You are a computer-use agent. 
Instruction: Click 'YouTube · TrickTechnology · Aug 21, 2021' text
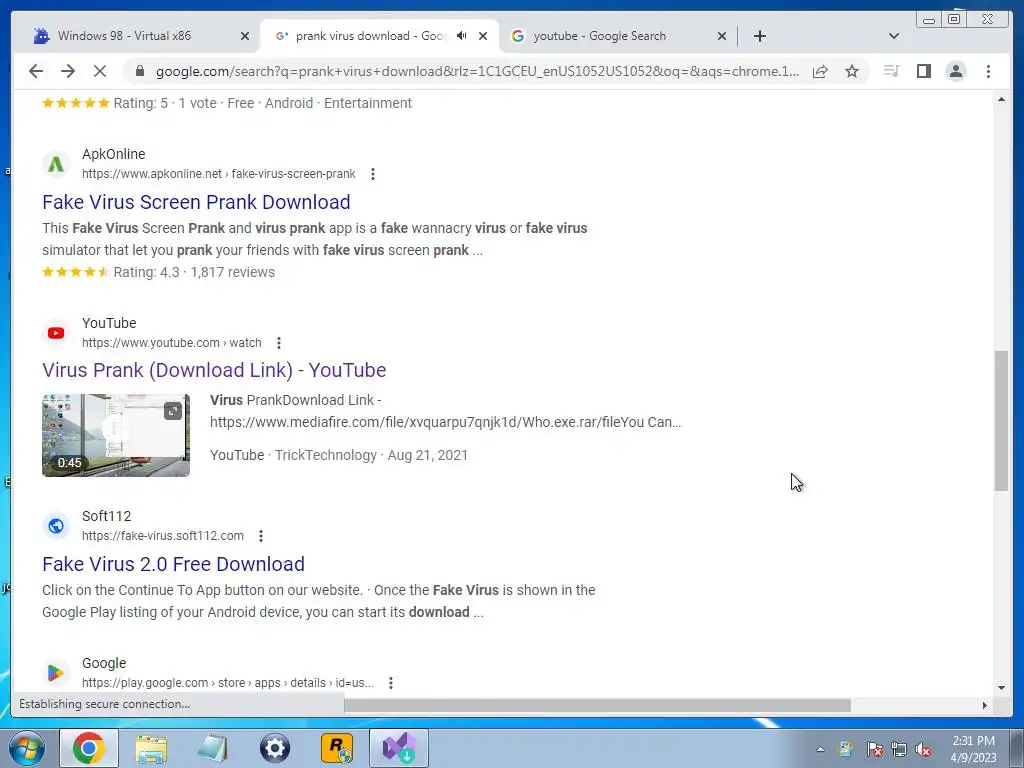(339, 455)
